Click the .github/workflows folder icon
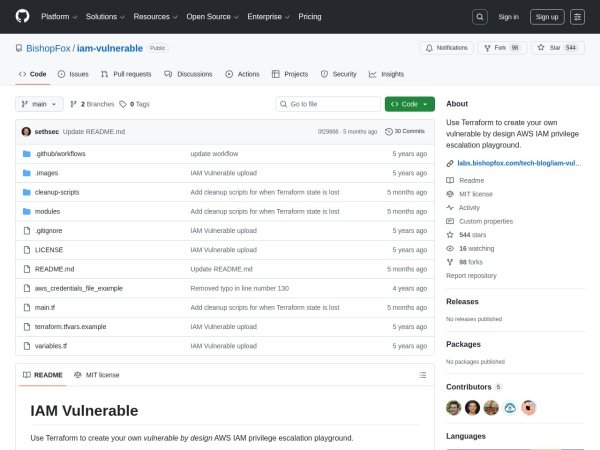 pos(26,154)
